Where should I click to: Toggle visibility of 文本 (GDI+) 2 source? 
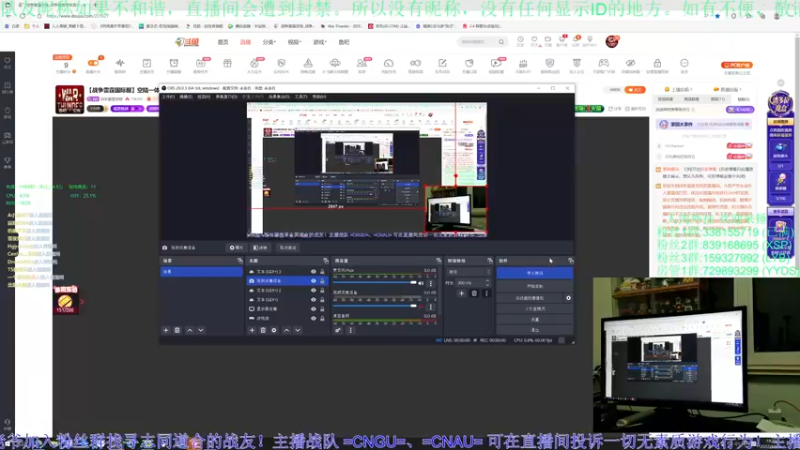point(313,290)
